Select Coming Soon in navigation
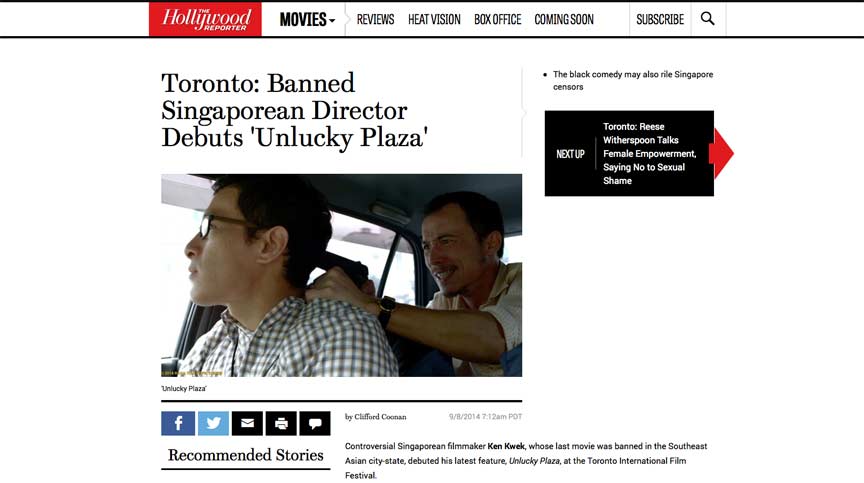This screenshot has width=864, height=483. [x=564, y=20]
